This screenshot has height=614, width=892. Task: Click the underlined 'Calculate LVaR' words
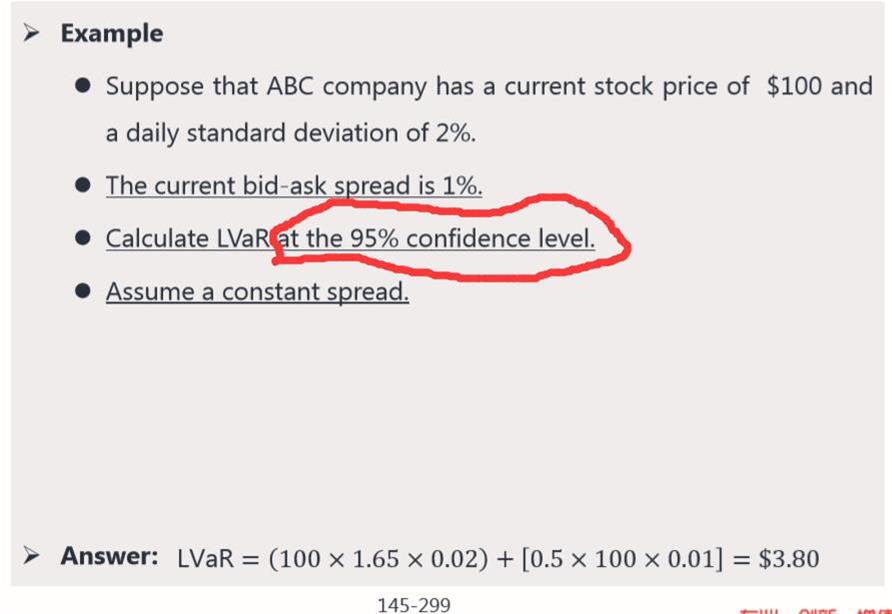pyautogui.click(x=187, y=238)
